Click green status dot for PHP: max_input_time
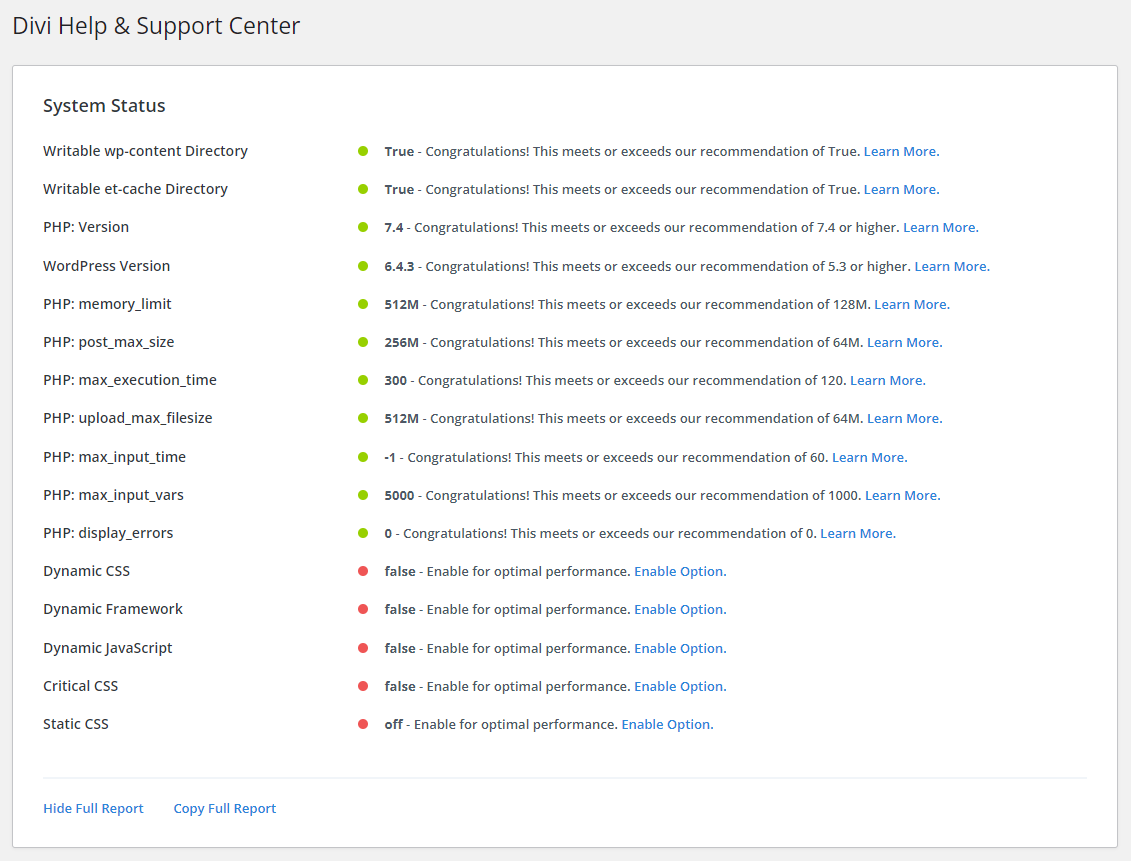 click(x=363, y=457)
